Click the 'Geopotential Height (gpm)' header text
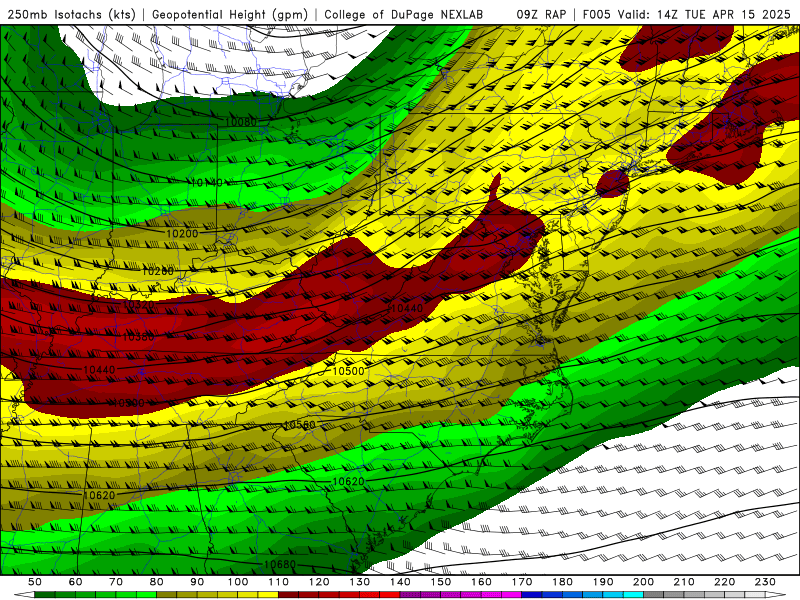 click(x=230, y=15)
